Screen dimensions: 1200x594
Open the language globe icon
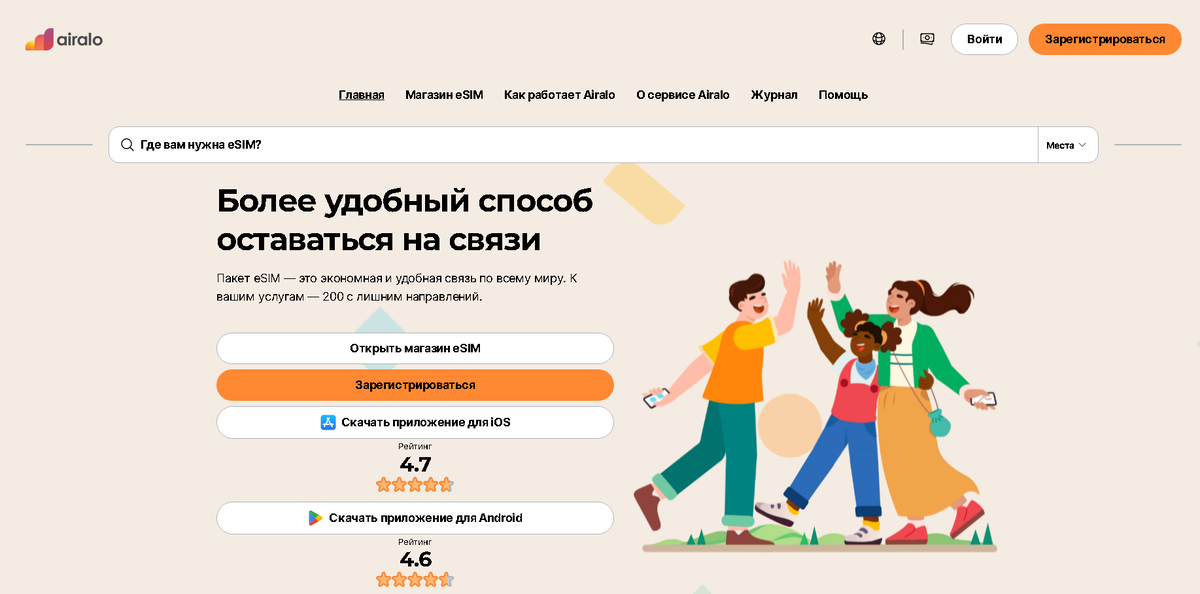click(879, 39)
